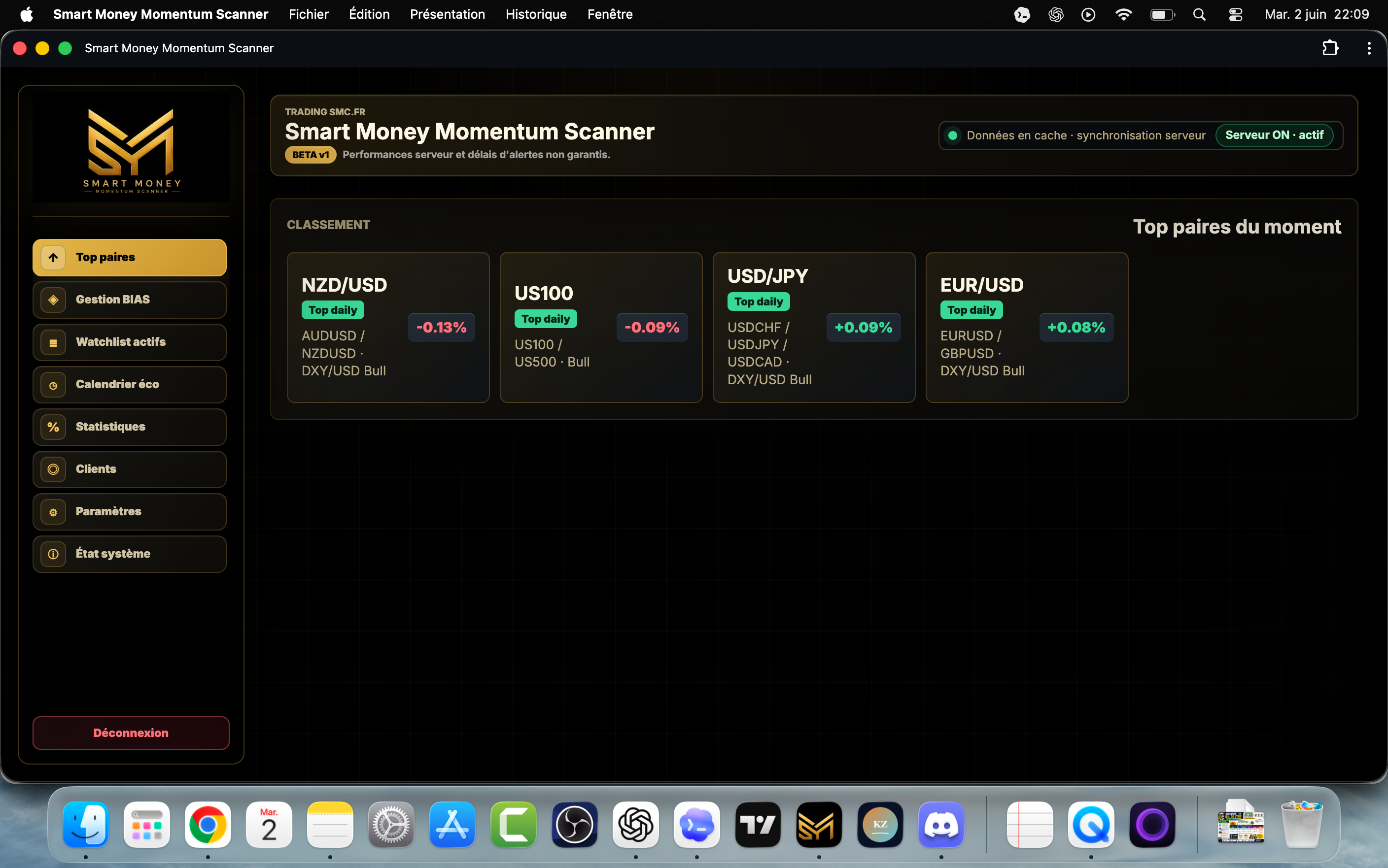Open Smart Money Scanner from the Dock
The height and width of the screenshot is (868, 1388).
pos(819,825)
